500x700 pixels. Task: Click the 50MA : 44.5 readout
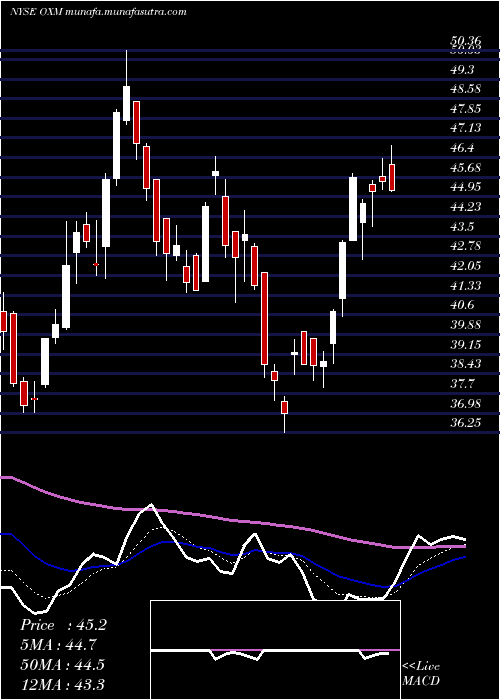tap(62, 664)
